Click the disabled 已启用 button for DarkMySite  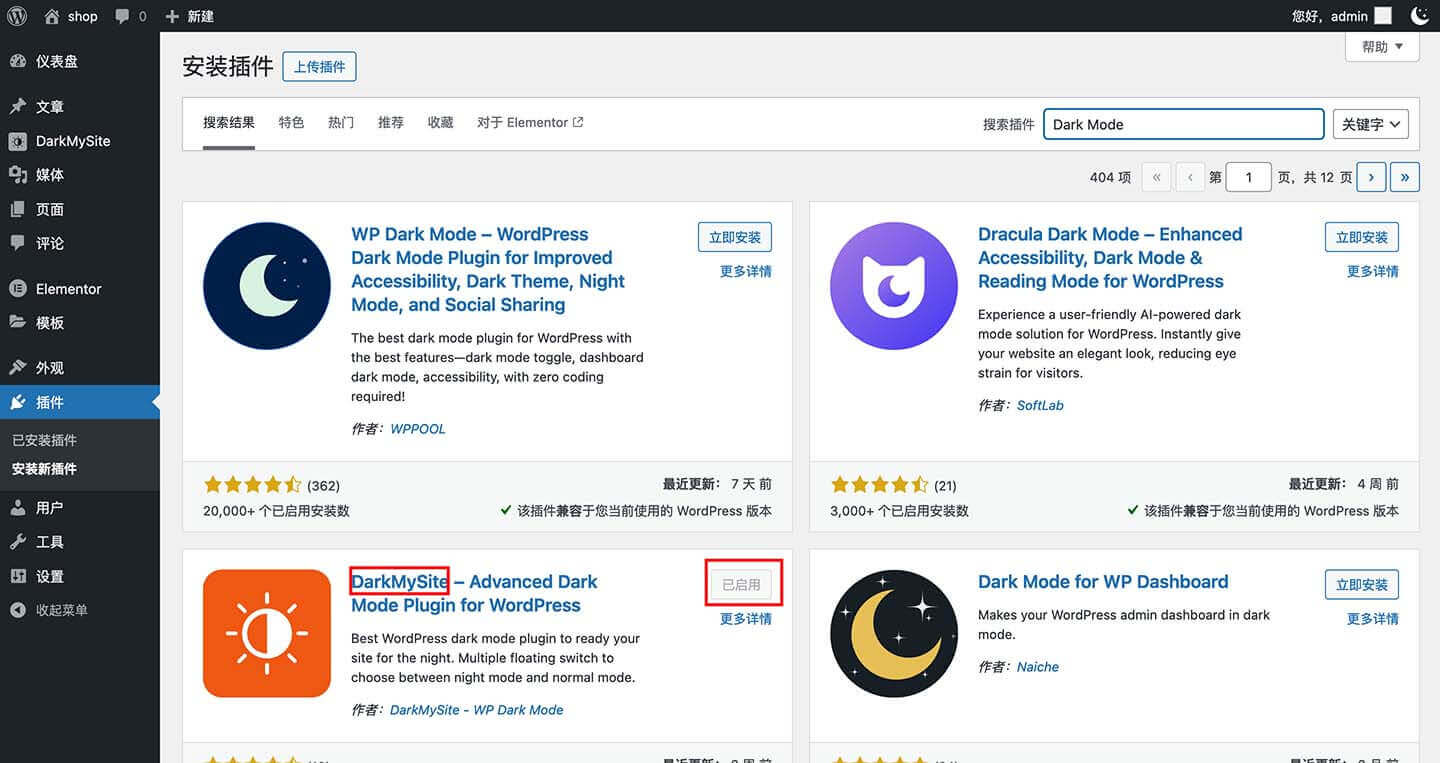[x=741, y=585]
